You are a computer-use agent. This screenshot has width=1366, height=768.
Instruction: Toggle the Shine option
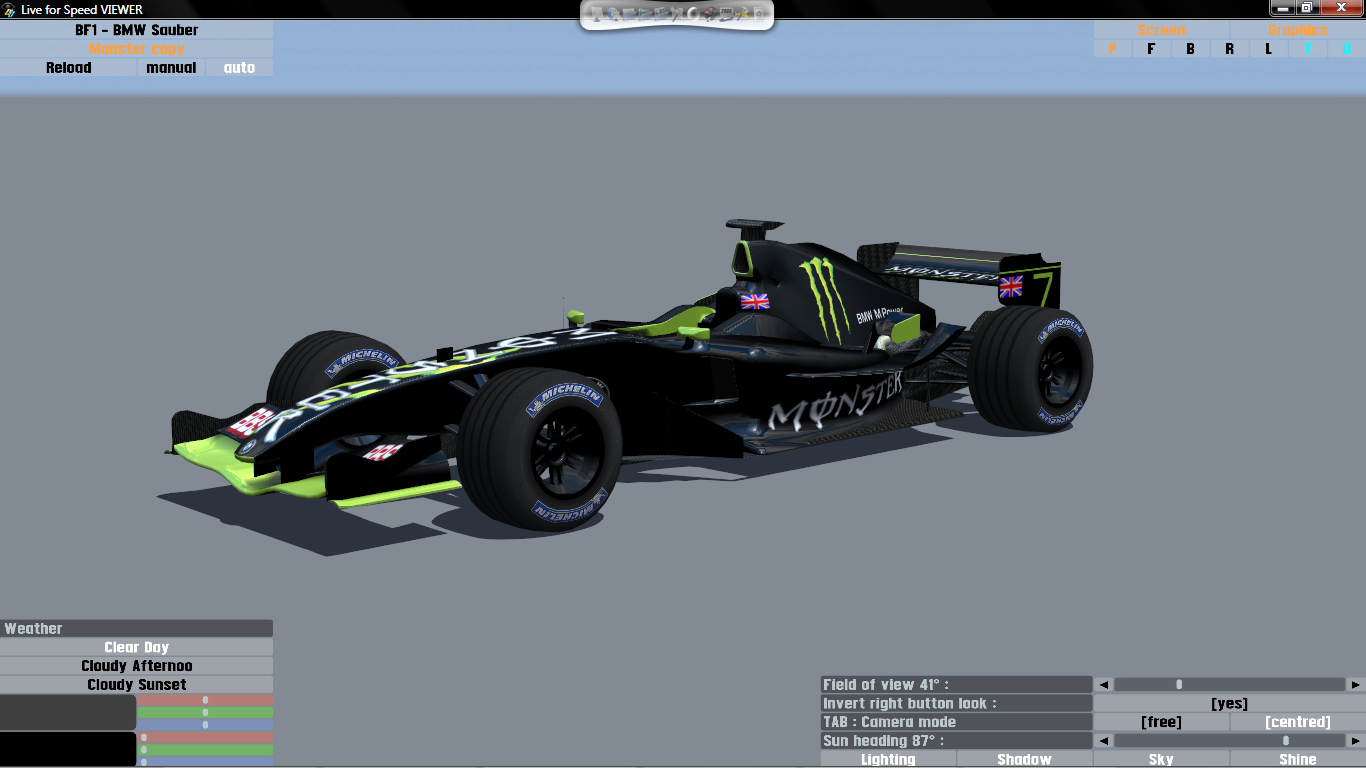(x=1298, y=760)
